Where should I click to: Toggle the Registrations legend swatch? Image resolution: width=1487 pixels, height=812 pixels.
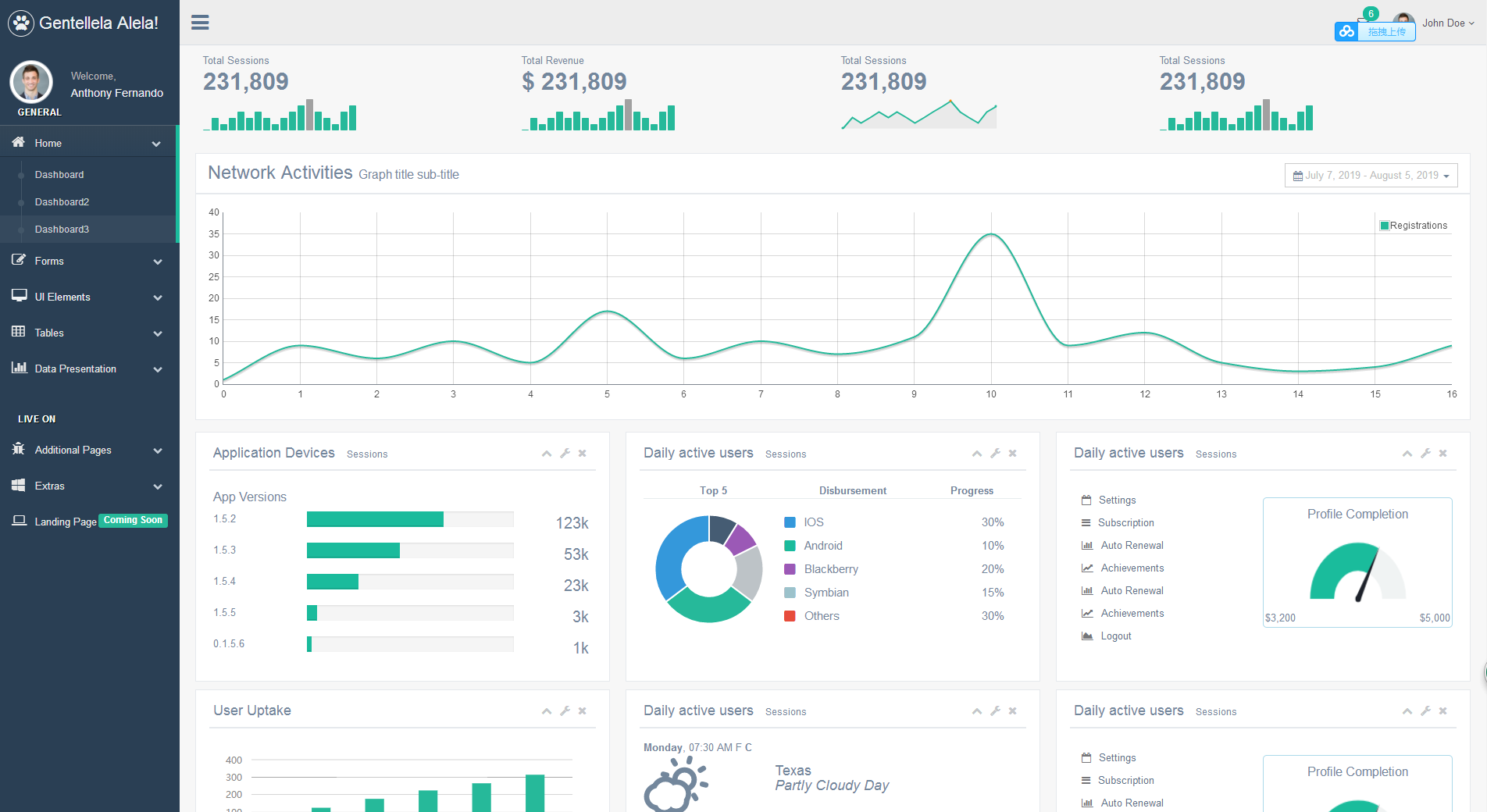(1385, 226)
